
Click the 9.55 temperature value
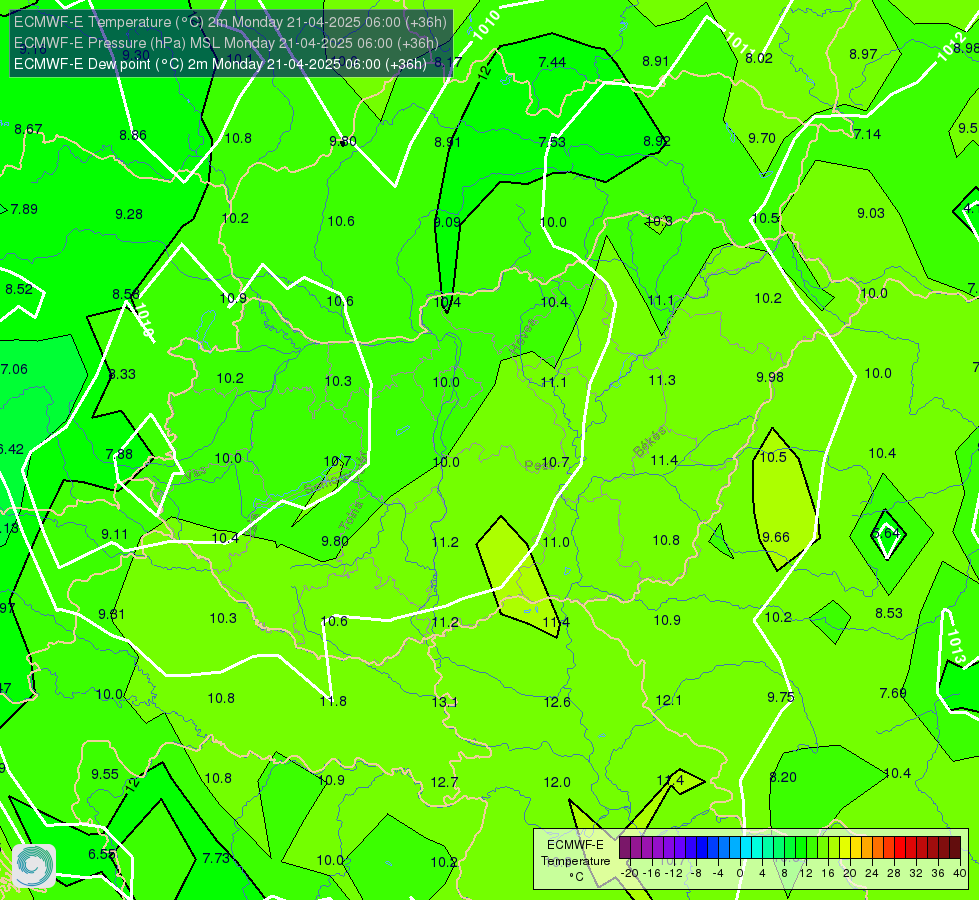[105, 774]
